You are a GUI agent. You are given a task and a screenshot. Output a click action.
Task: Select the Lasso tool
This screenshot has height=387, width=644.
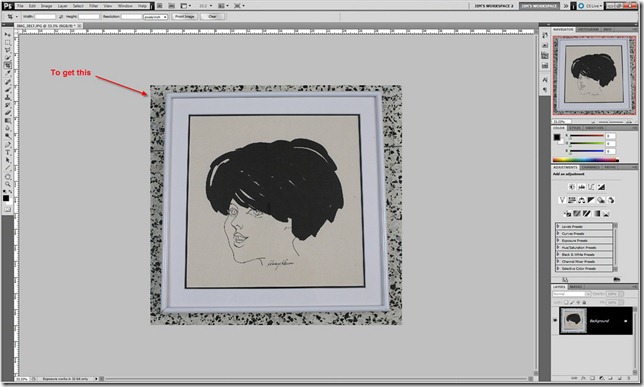point(7,50)
